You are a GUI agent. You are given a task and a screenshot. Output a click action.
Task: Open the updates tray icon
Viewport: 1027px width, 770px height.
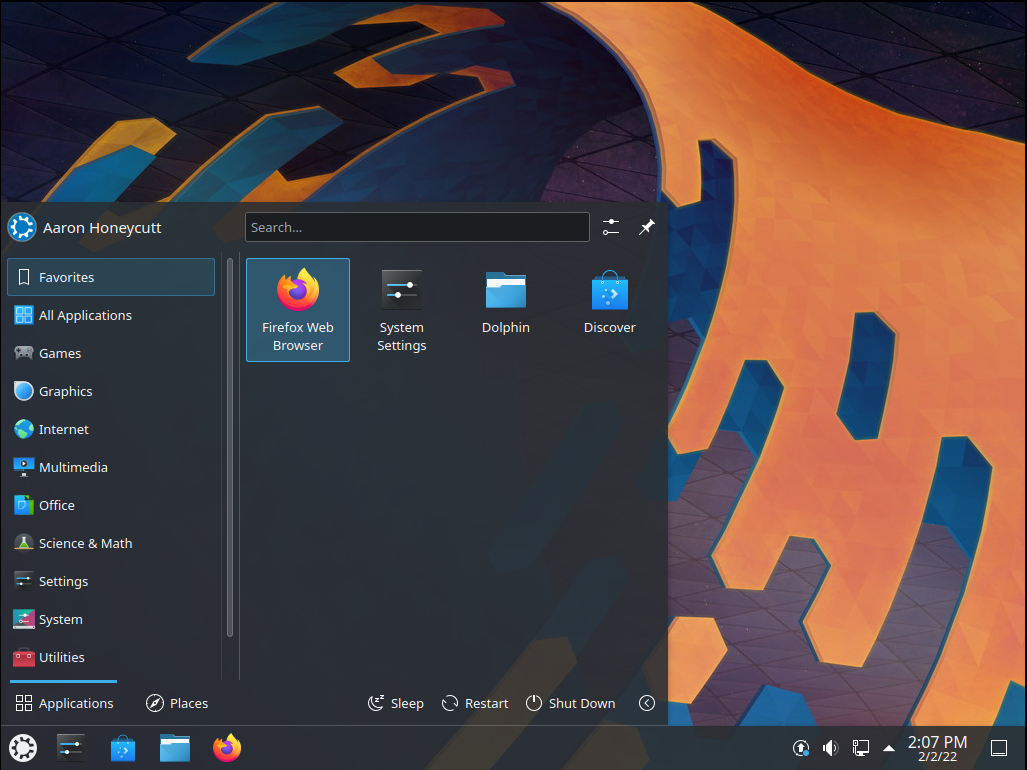tap(800, 748)
